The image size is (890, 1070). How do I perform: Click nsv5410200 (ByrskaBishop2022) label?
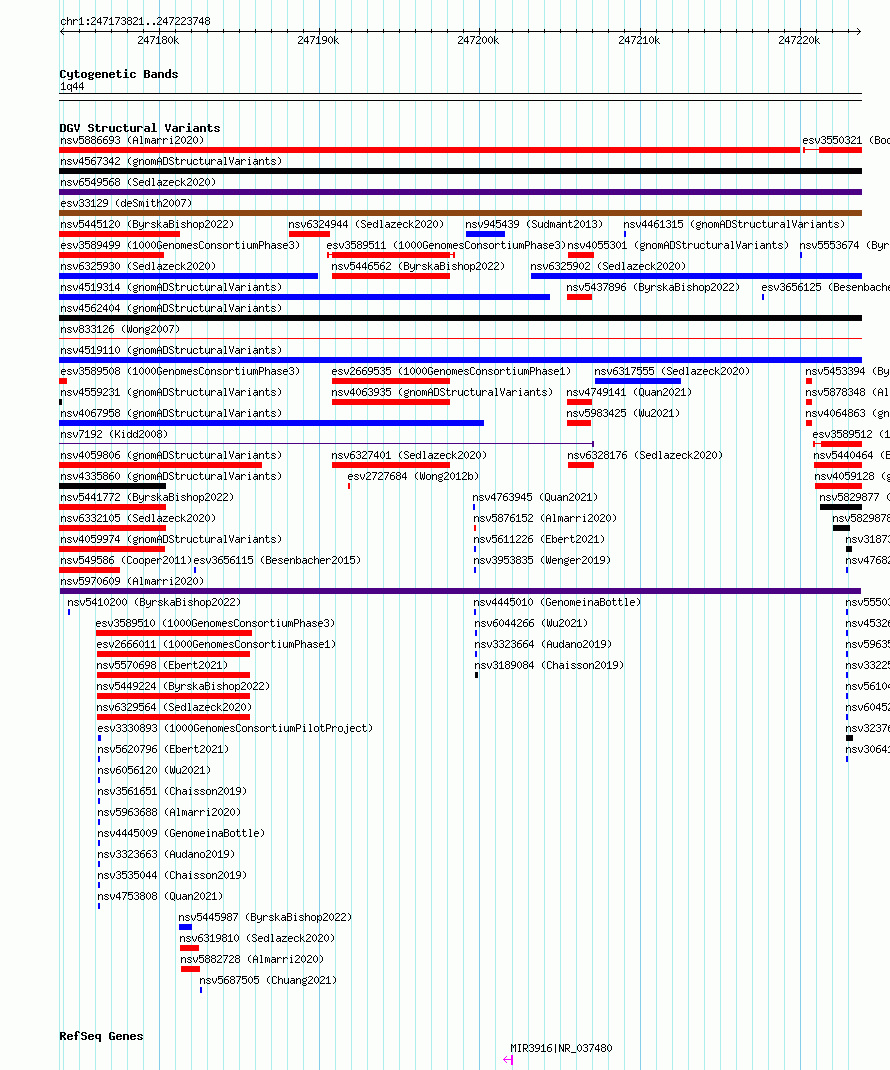154,603
